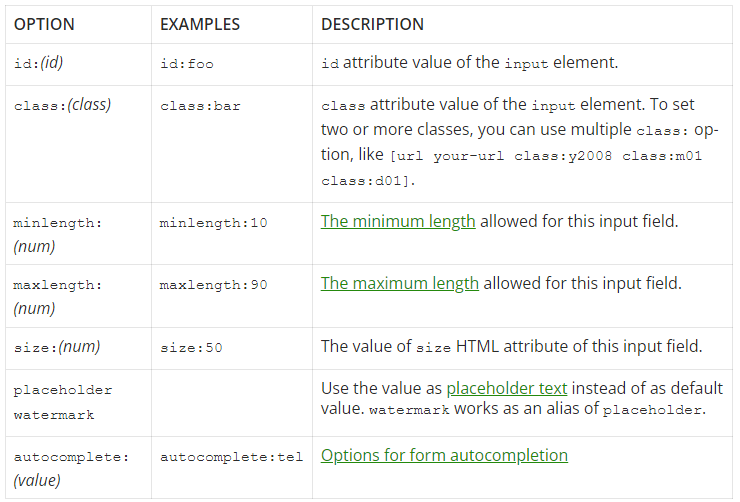Click the DESCRIPTION column header

tap(372, 24)
